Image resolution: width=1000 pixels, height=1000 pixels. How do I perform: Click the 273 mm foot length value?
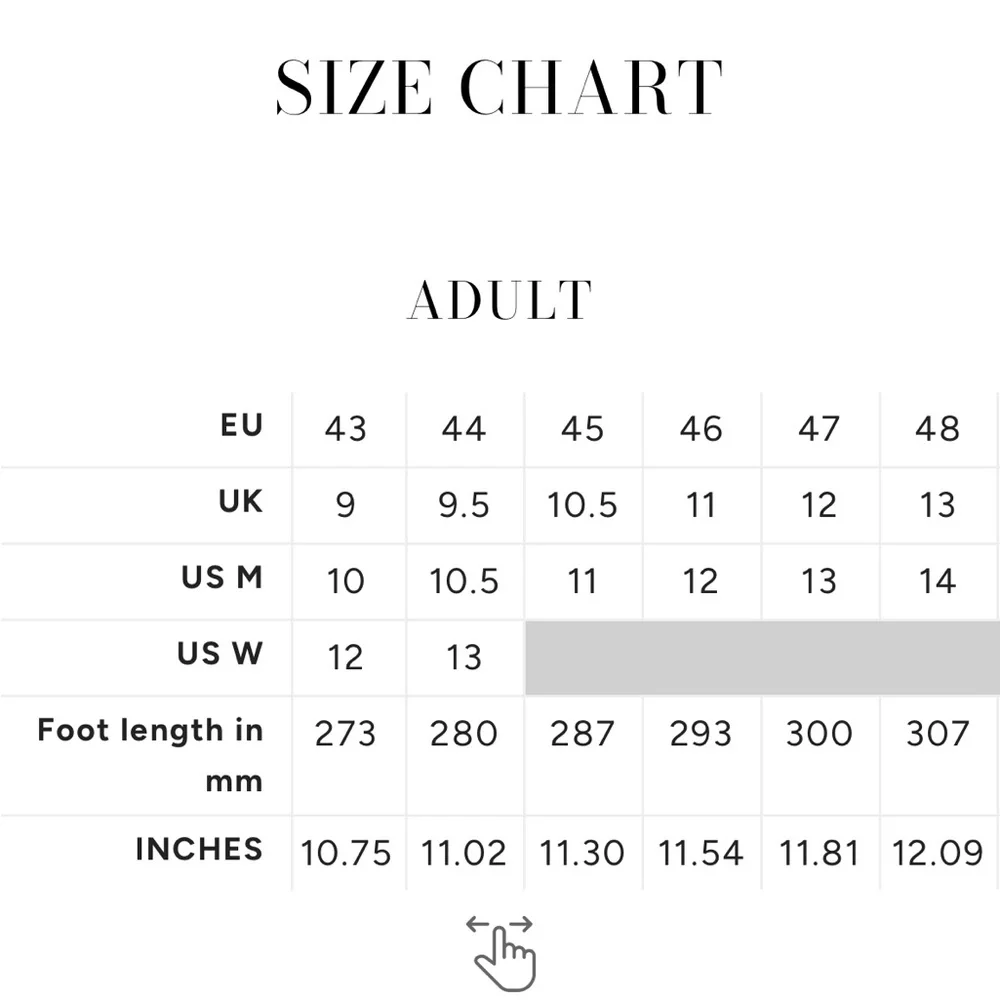point(345,733)
